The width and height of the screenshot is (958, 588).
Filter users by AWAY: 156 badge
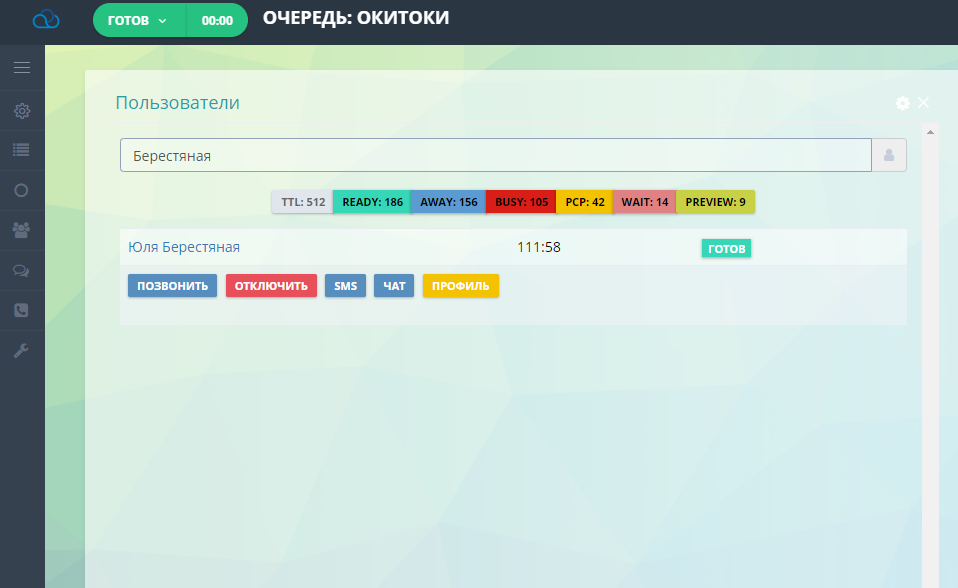pyautogui.click(x=448, y=202)
